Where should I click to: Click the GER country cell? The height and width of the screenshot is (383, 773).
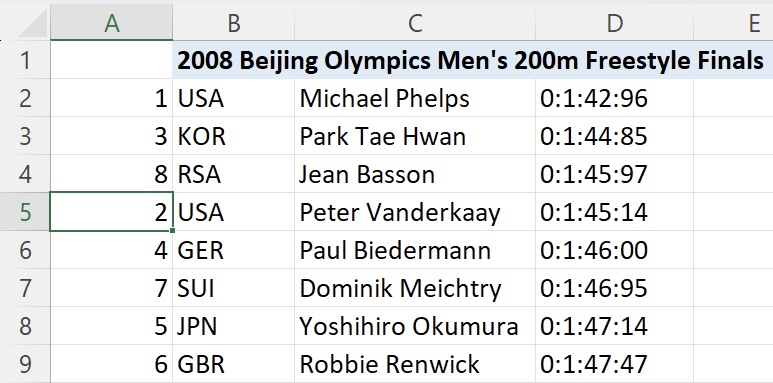234,250
